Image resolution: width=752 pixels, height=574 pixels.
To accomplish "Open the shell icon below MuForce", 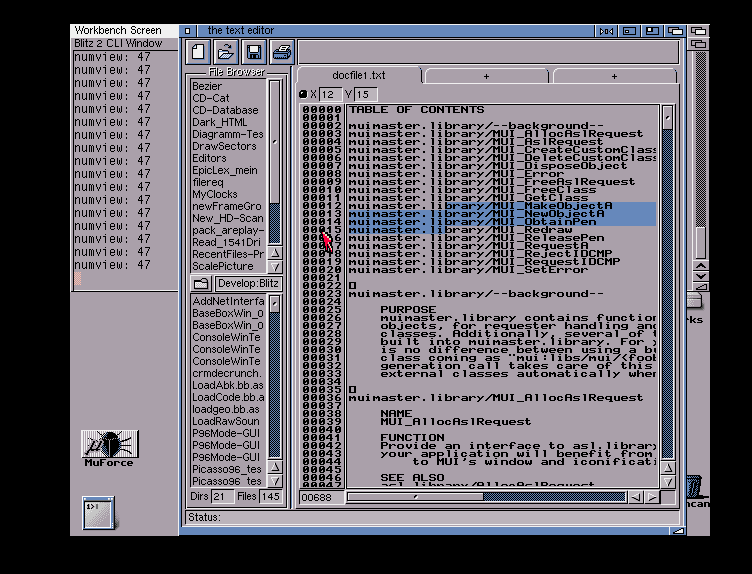I will click(x=99, y=512).
